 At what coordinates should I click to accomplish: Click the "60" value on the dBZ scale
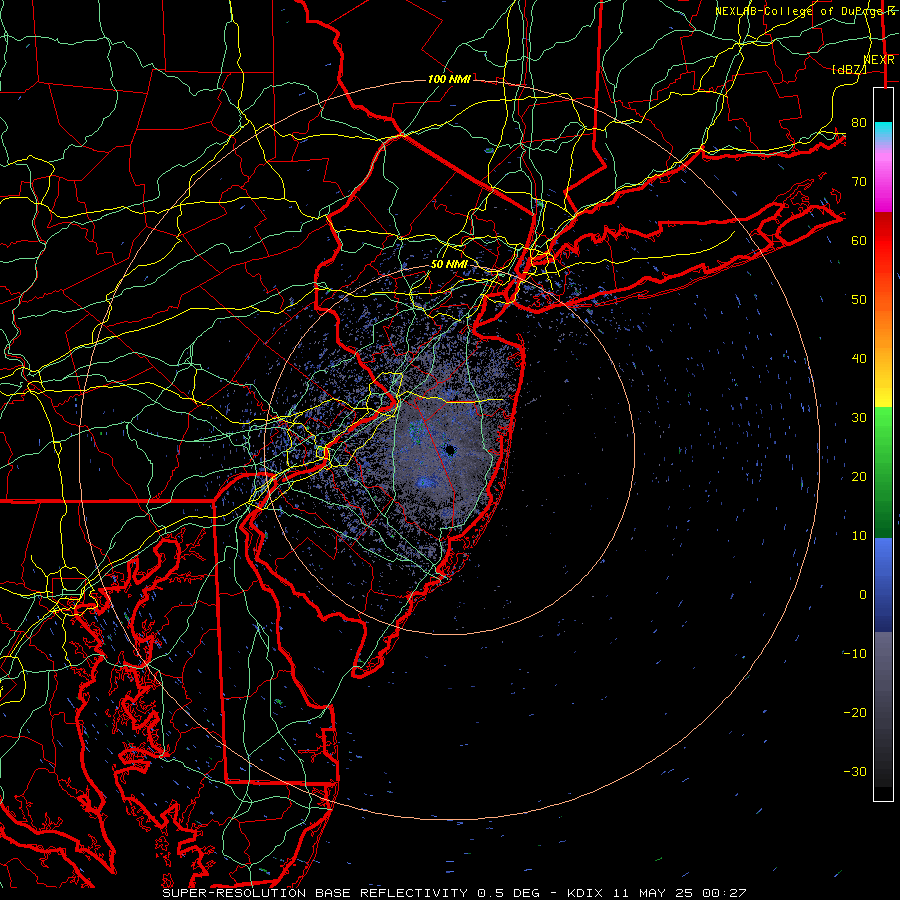pyautogui.click(x=859, y=240)
